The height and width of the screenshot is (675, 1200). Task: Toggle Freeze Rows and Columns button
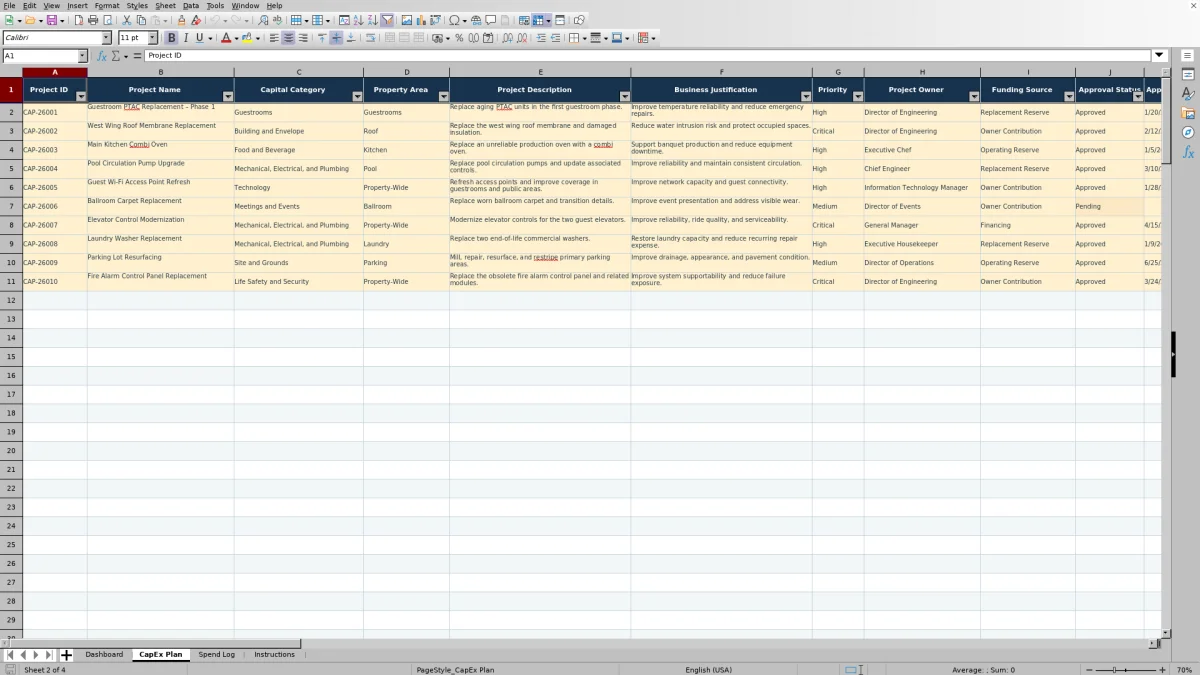[x=539, y=20]
